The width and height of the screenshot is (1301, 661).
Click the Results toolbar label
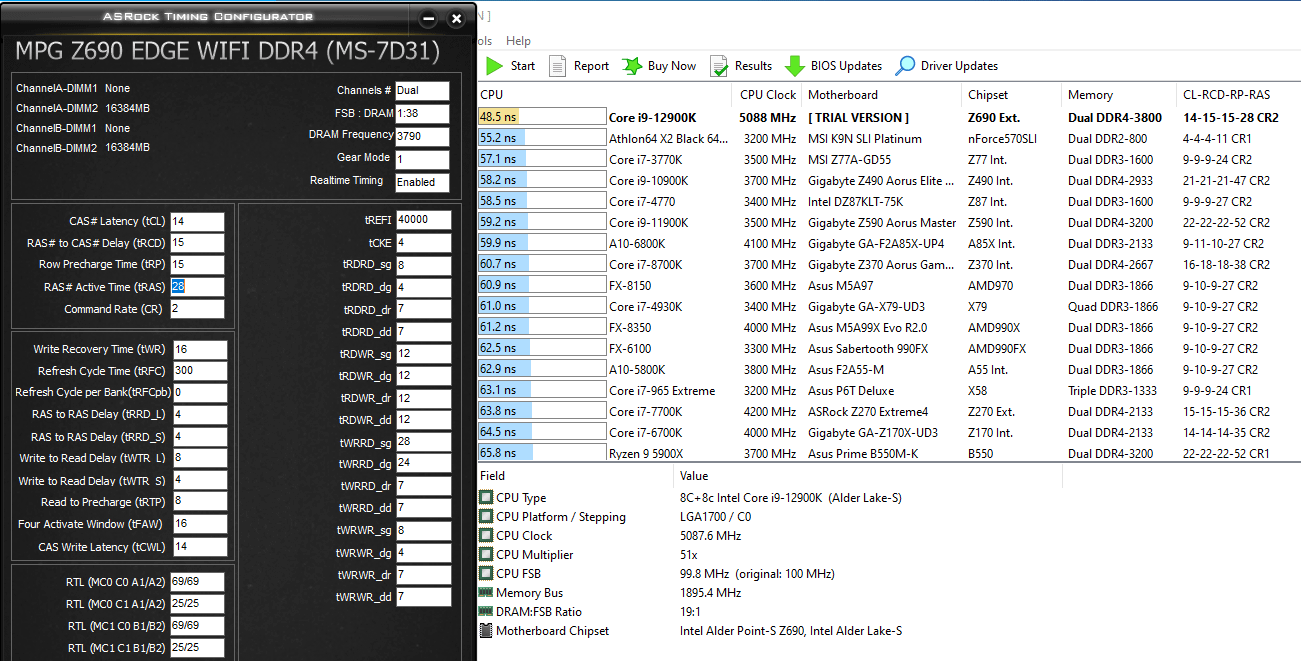point(753,66)
